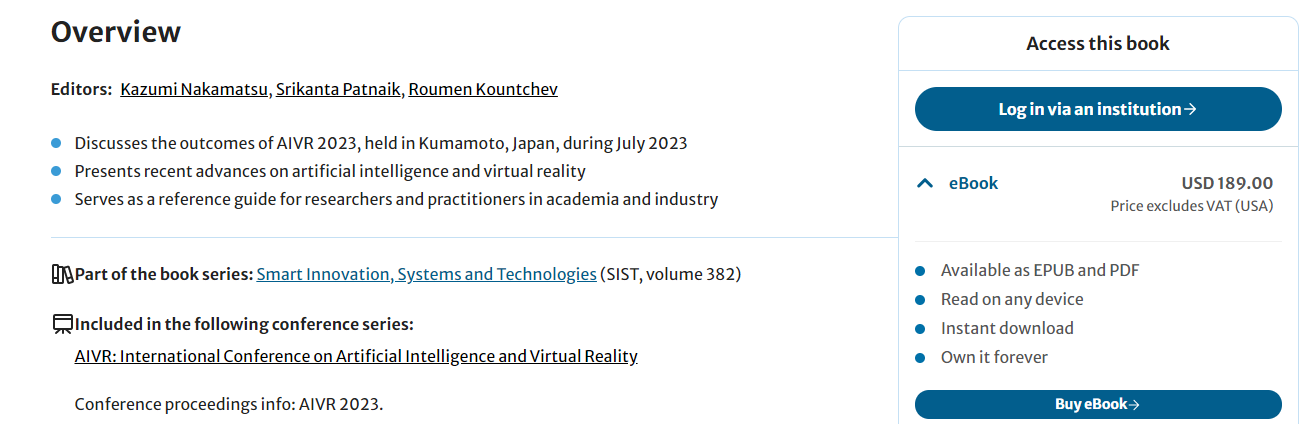Screen dimensions: 1308x424
Task: Open editor Srikanta Patnaik's link
Action: (339, 89)
